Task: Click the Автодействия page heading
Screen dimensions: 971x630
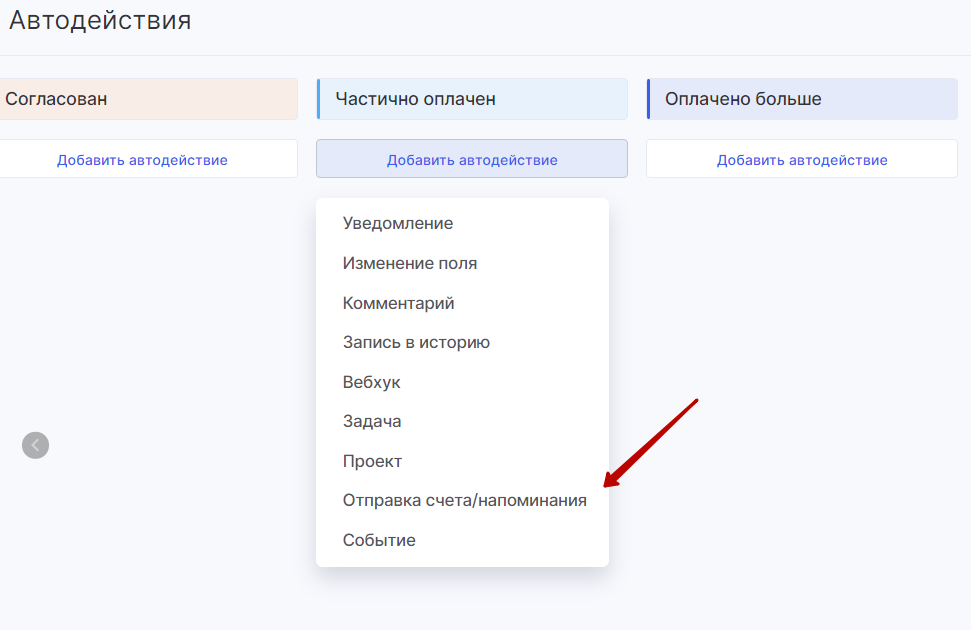Action: tap(100, 20)
